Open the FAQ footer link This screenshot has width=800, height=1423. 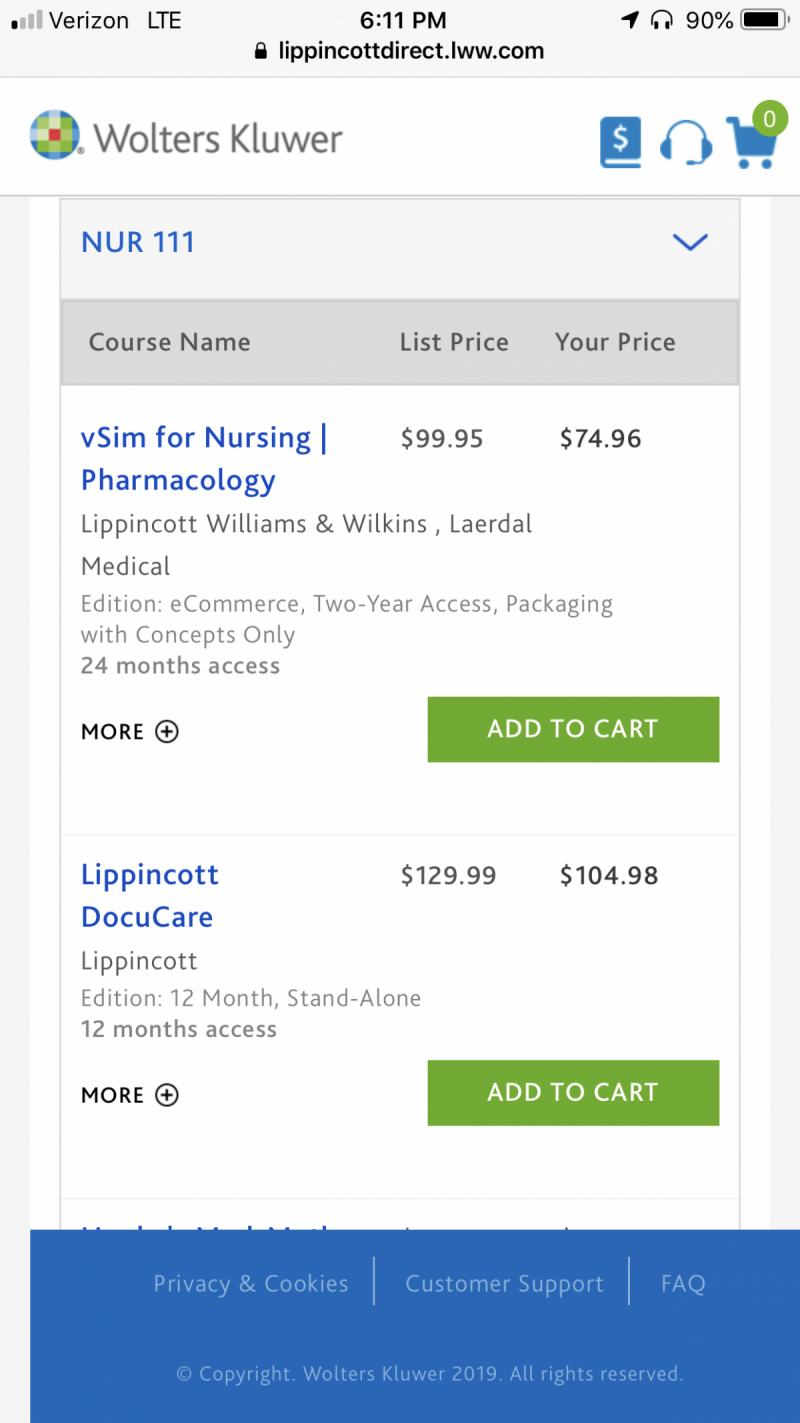(683, 1284)
